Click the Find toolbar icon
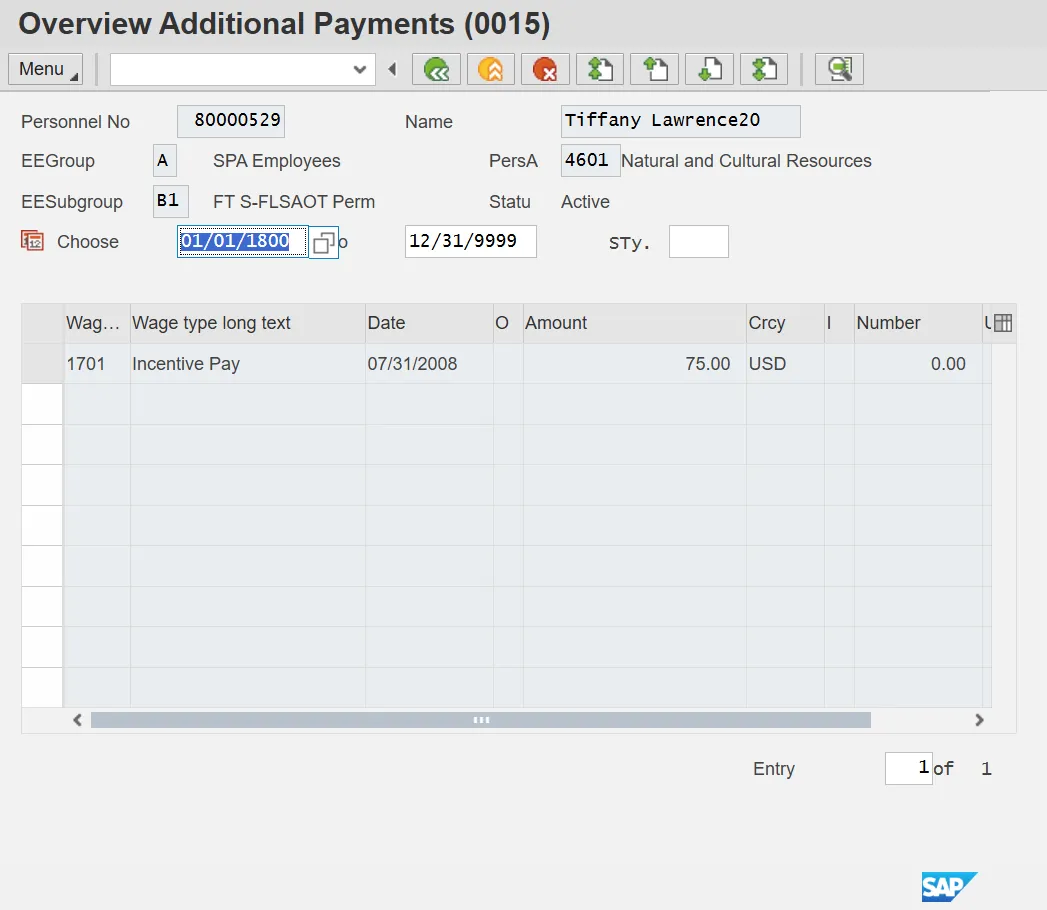Image resolution: width=1047 pixels, height=910 pixels. tap(839, 69)
